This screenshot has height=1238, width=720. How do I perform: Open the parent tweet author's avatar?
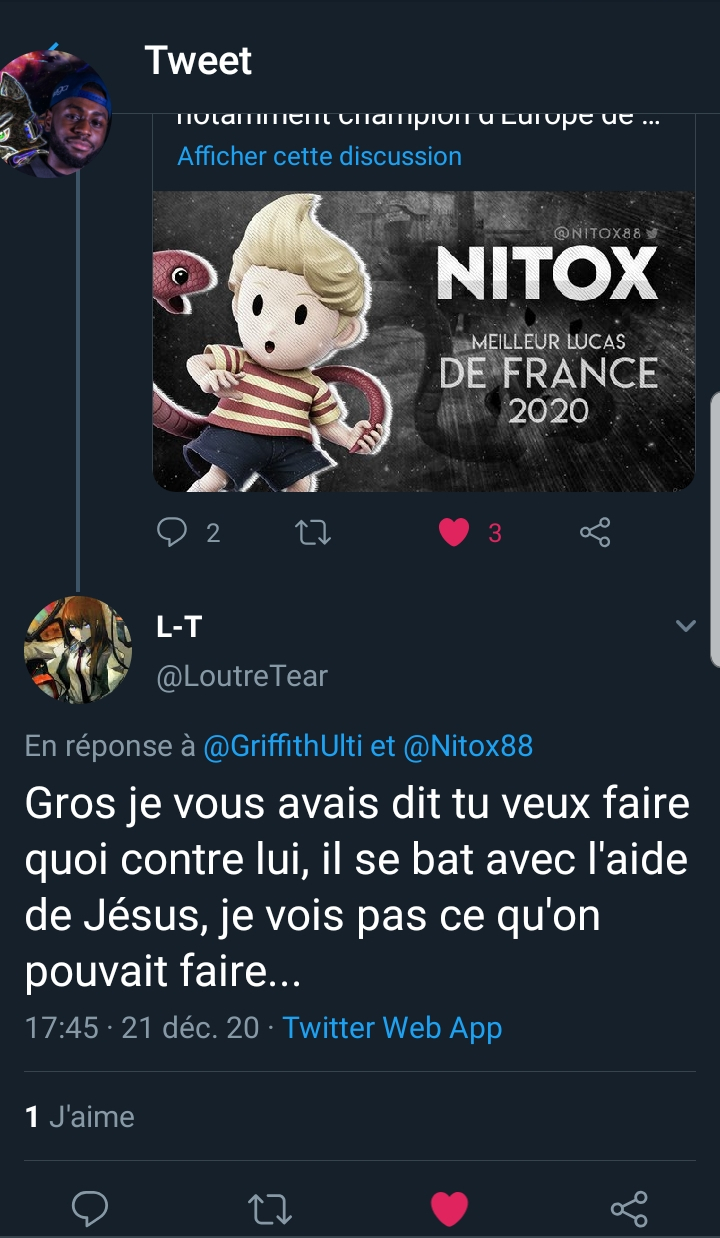pyautogui.click(x=55, y=112)
